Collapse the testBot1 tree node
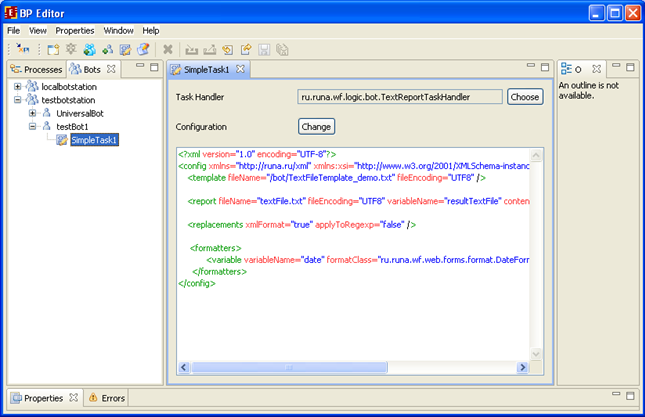The height and width of the screenshot is (417, 645). pos(32,127)
